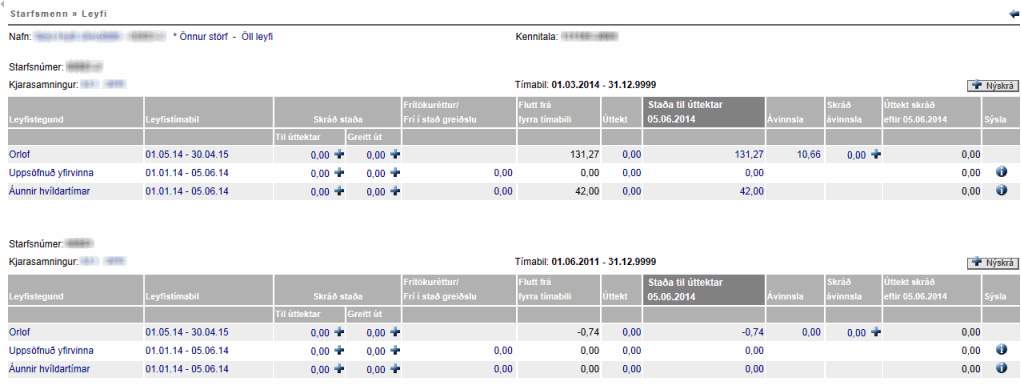Screen dimensions: 1021x385
Task: Add Til úttektar for Uppsöfnuð yfirvinna, 01.06.2011 table
Action: click(x=339, y=350)
